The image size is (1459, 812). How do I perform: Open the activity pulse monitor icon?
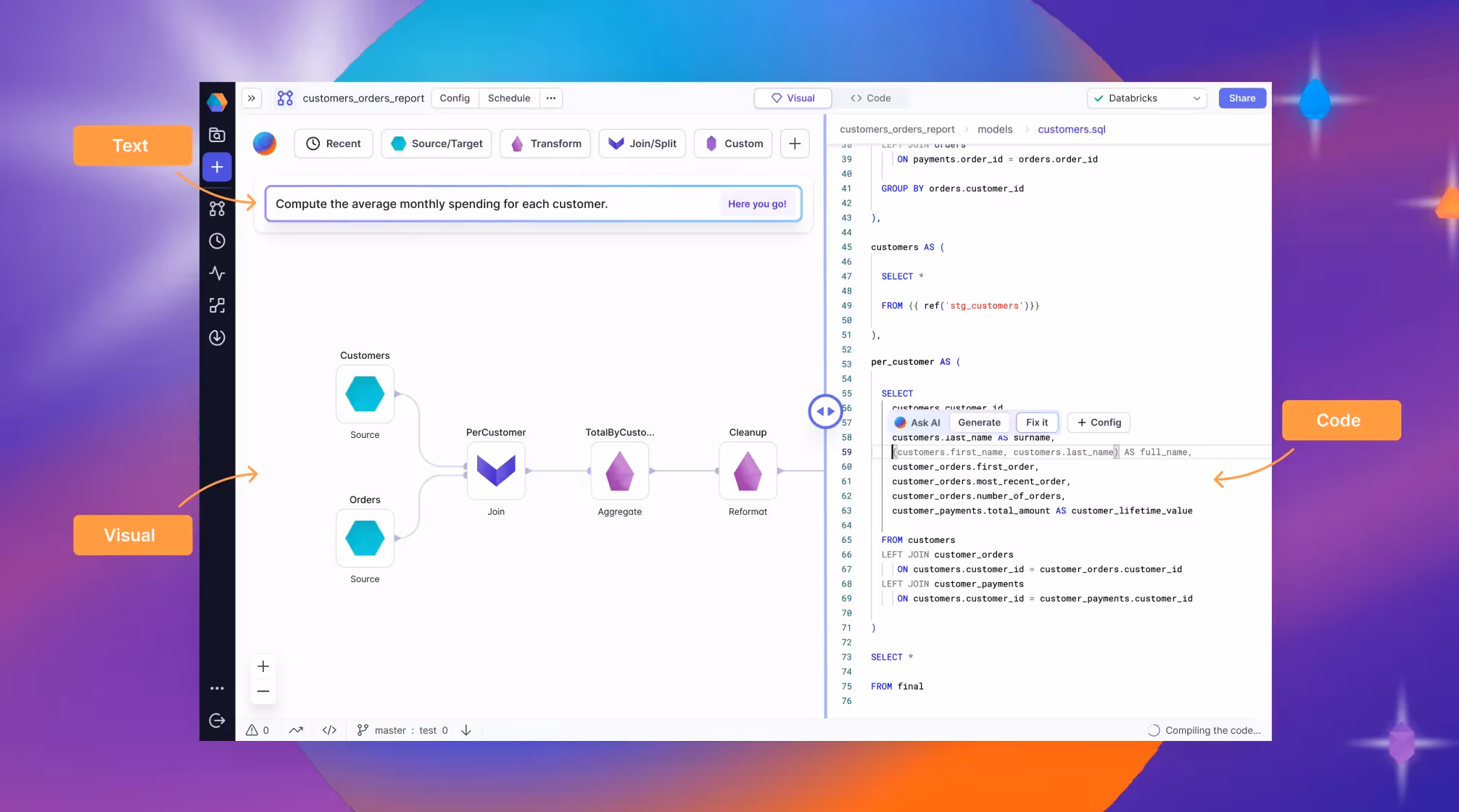(x=217, y=273)
